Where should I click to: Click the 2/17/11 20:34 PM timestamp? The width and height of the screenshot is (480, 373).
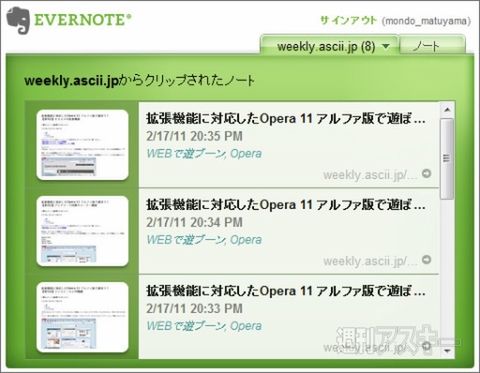click(194, 222)
